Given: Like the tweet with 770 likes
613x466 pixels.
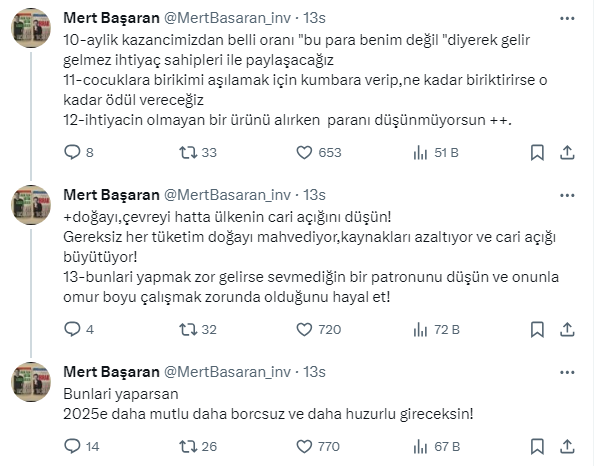Looking at the screenshot, I should pyautogui.click(x=306, y=446).
